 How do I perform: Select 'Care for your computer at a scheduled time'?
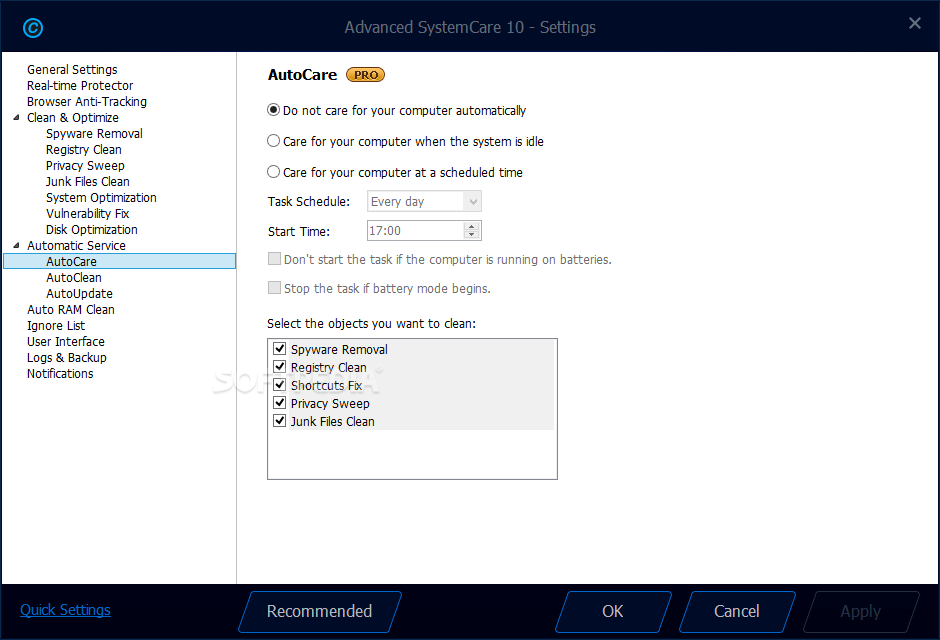[x=273, y=172]
